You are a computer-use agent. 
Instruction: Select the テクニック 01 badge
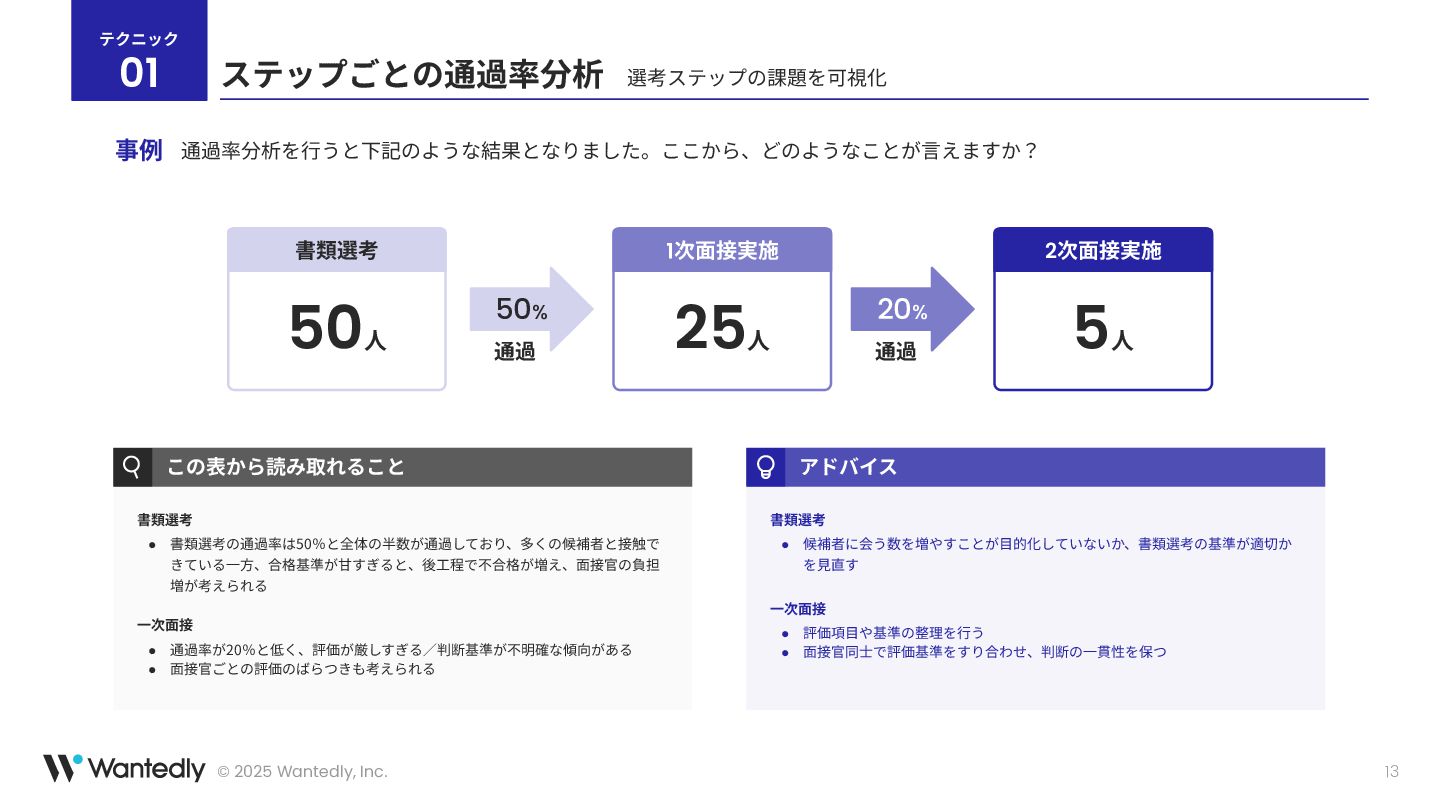139,50
